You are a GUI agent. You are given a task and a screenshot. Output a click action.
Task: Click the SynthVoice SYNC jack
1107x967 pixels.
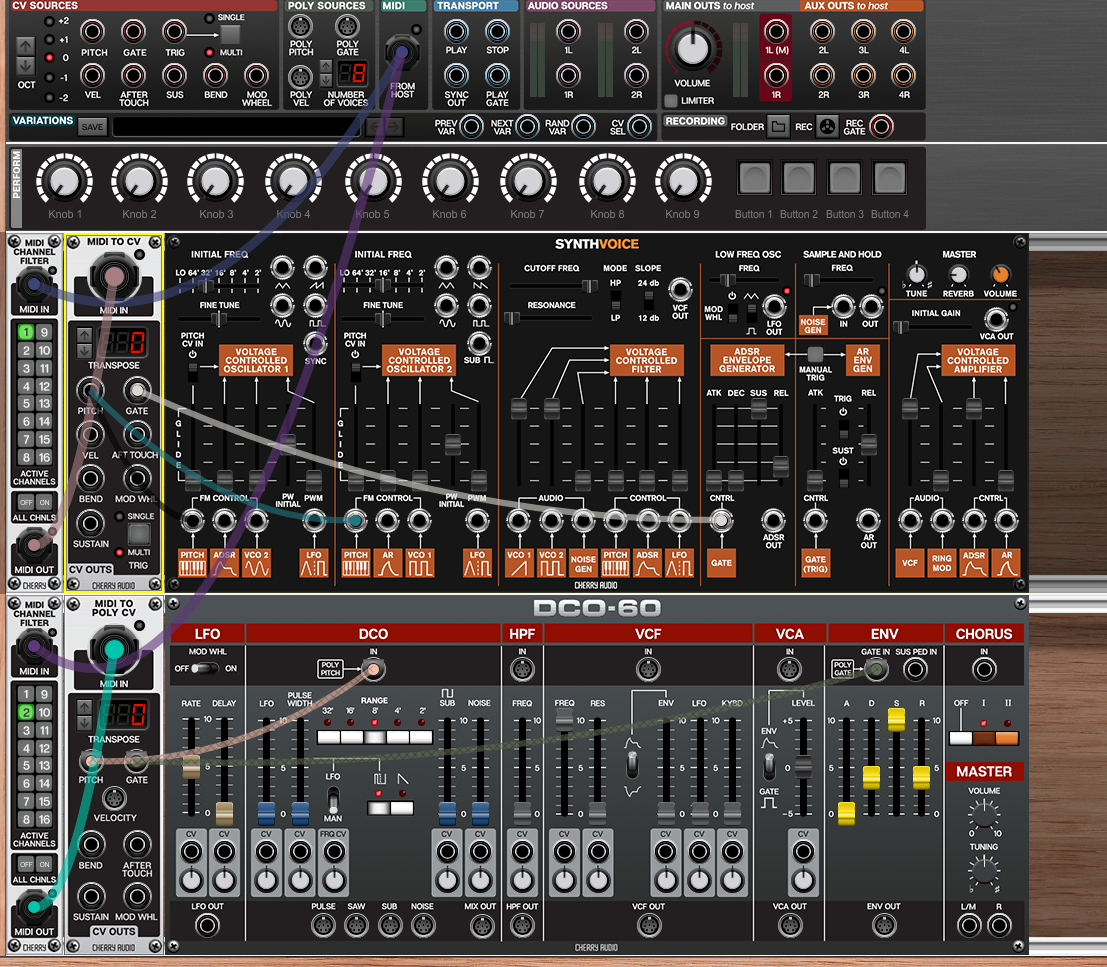click(x=315, y=342)
